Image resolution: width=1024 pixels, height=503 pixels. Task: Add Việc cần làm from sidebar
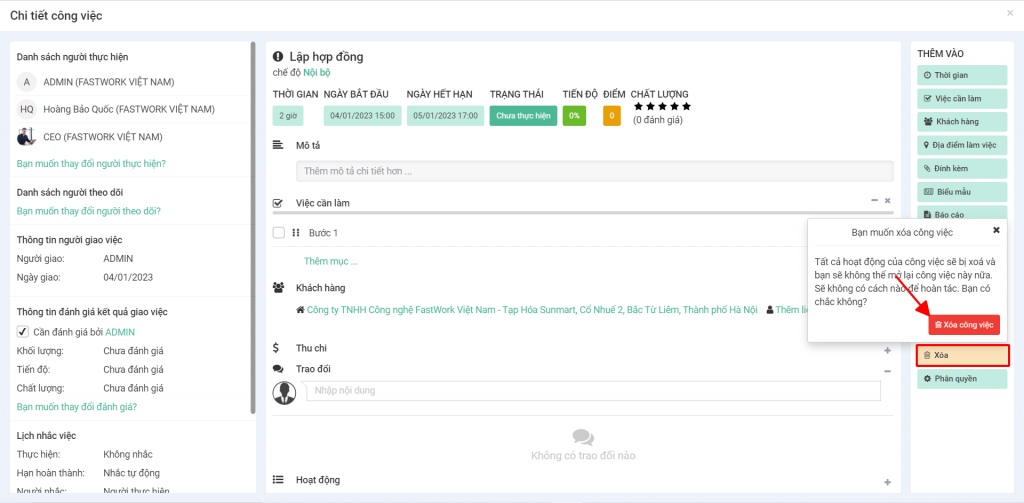click(962, 98)
